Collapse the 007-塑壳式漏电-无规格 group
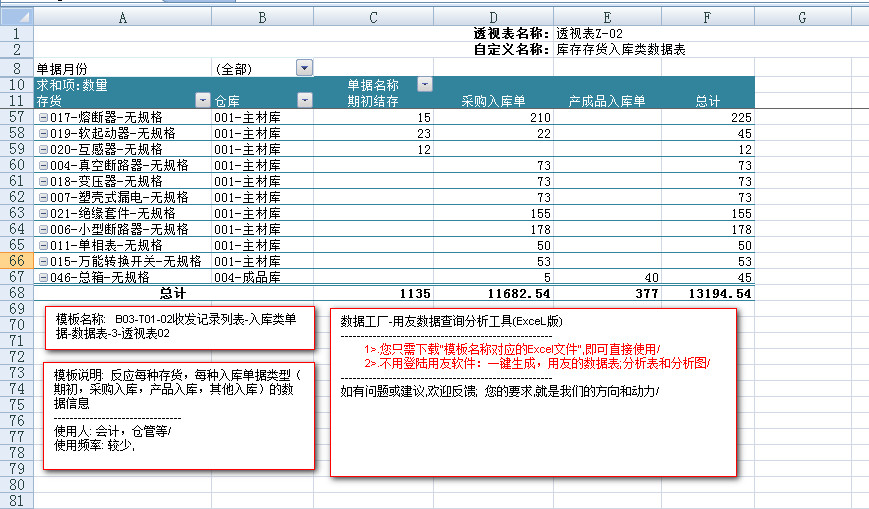869x509 pixels. point(42,198)
